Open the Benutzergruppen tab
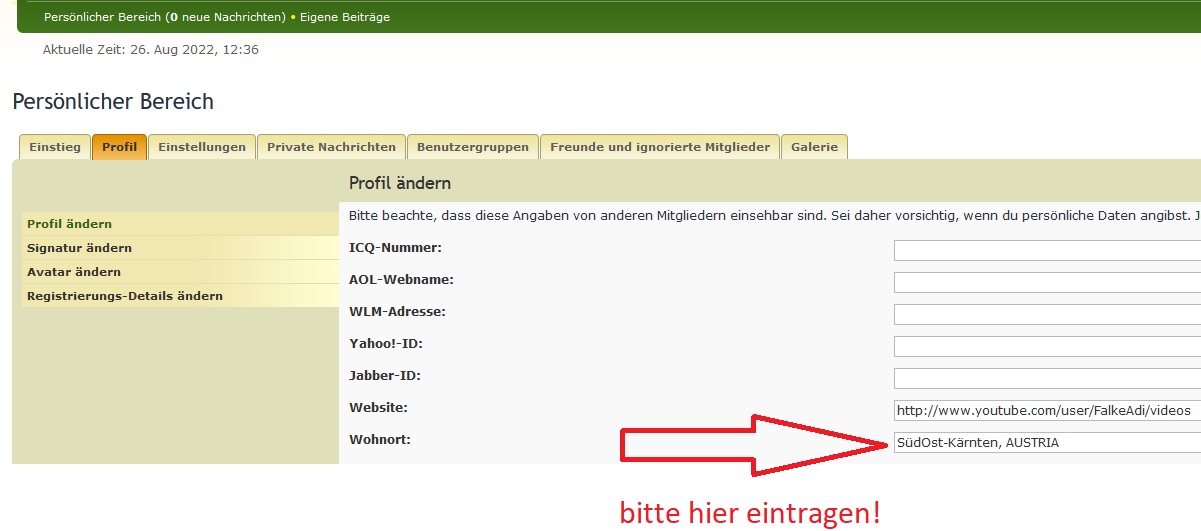The height and width of the screenshot is (531, 1201). [x=473, y=147]
